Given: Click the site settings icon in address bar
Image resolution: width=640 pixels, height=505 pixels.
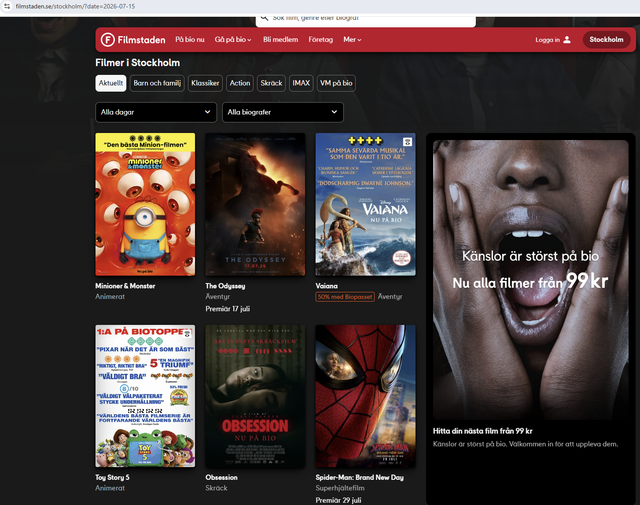Looking at the screenshot, I should (x=7, y=6).
